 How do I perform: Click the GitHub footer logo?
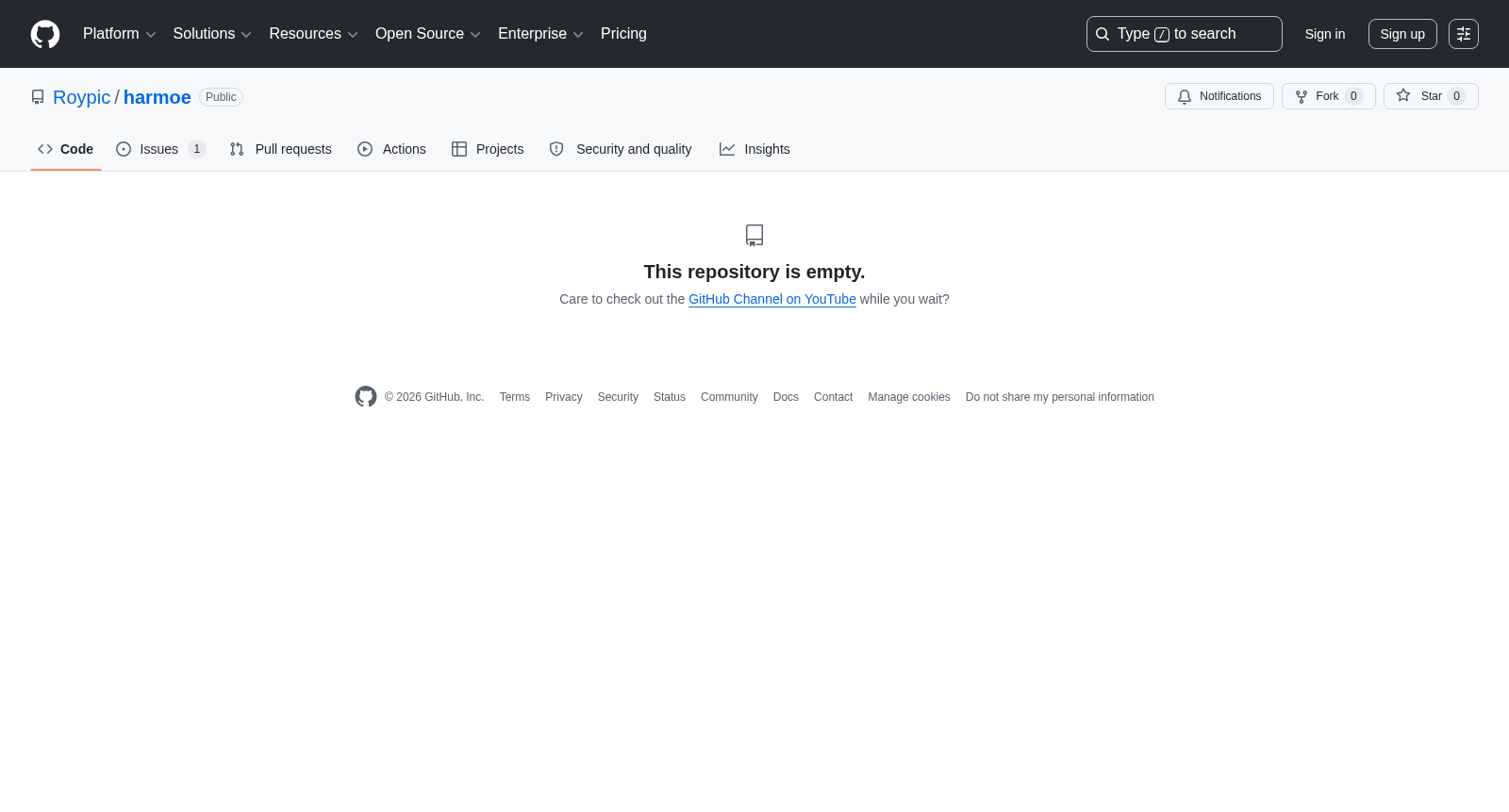(x=366, y=397)
